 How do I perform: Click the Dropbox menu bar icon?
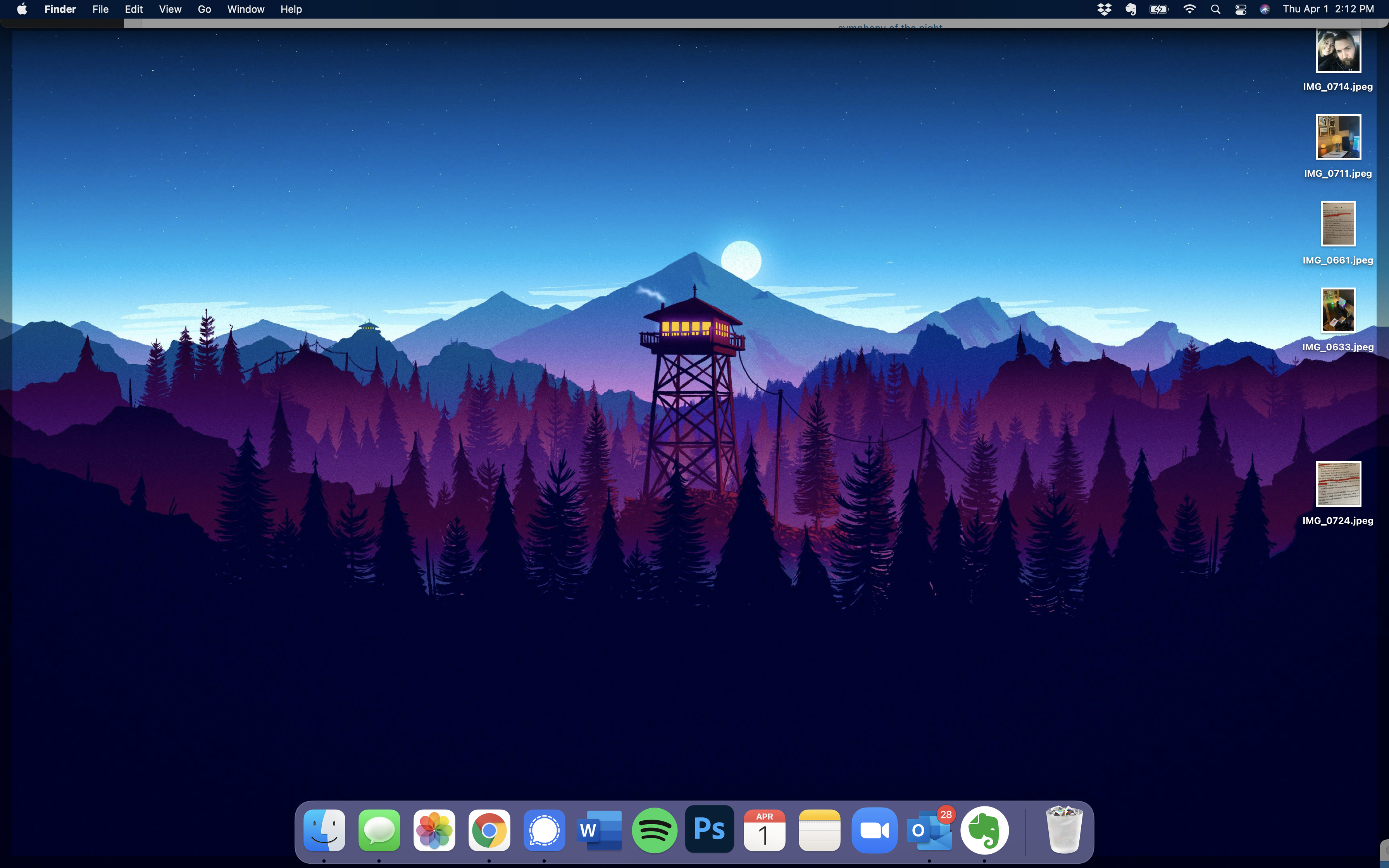coord(1104,9)
